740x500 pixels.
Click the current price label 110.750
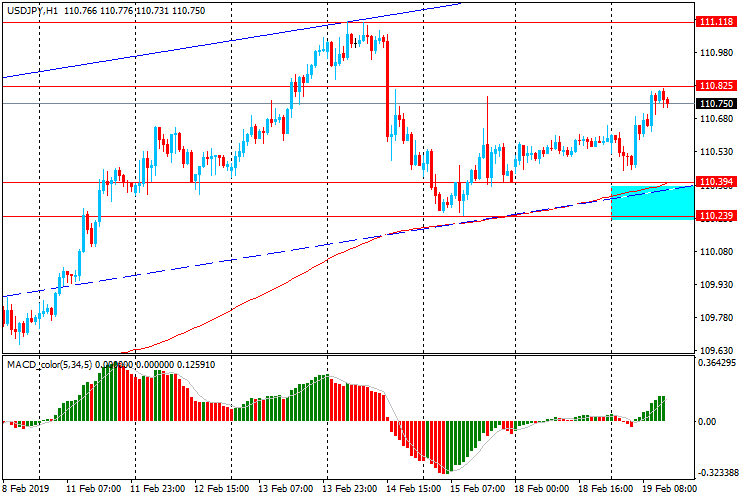tap(716, 103)
